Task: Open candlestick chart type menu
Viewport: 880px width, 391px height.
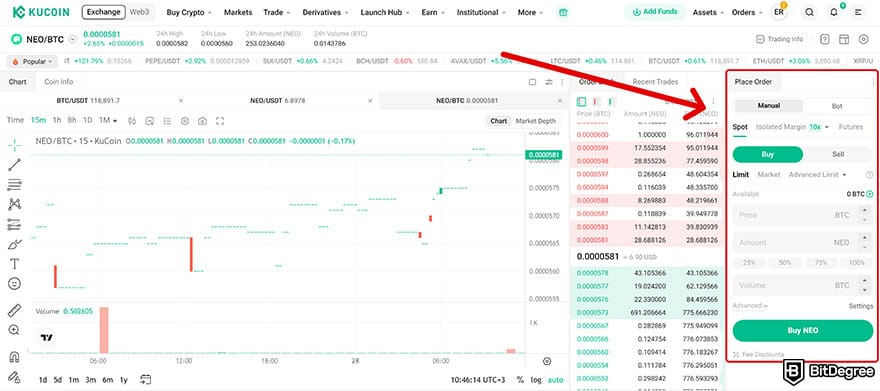Action: click(132, 121)
